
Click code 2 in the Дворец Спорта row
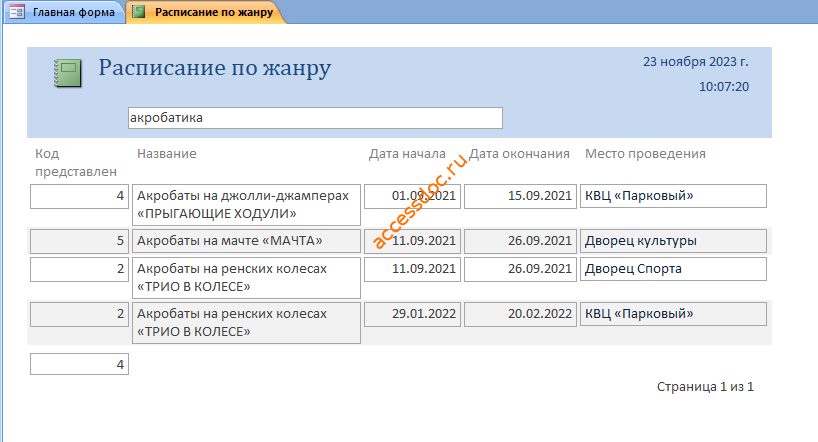(79, 269)
